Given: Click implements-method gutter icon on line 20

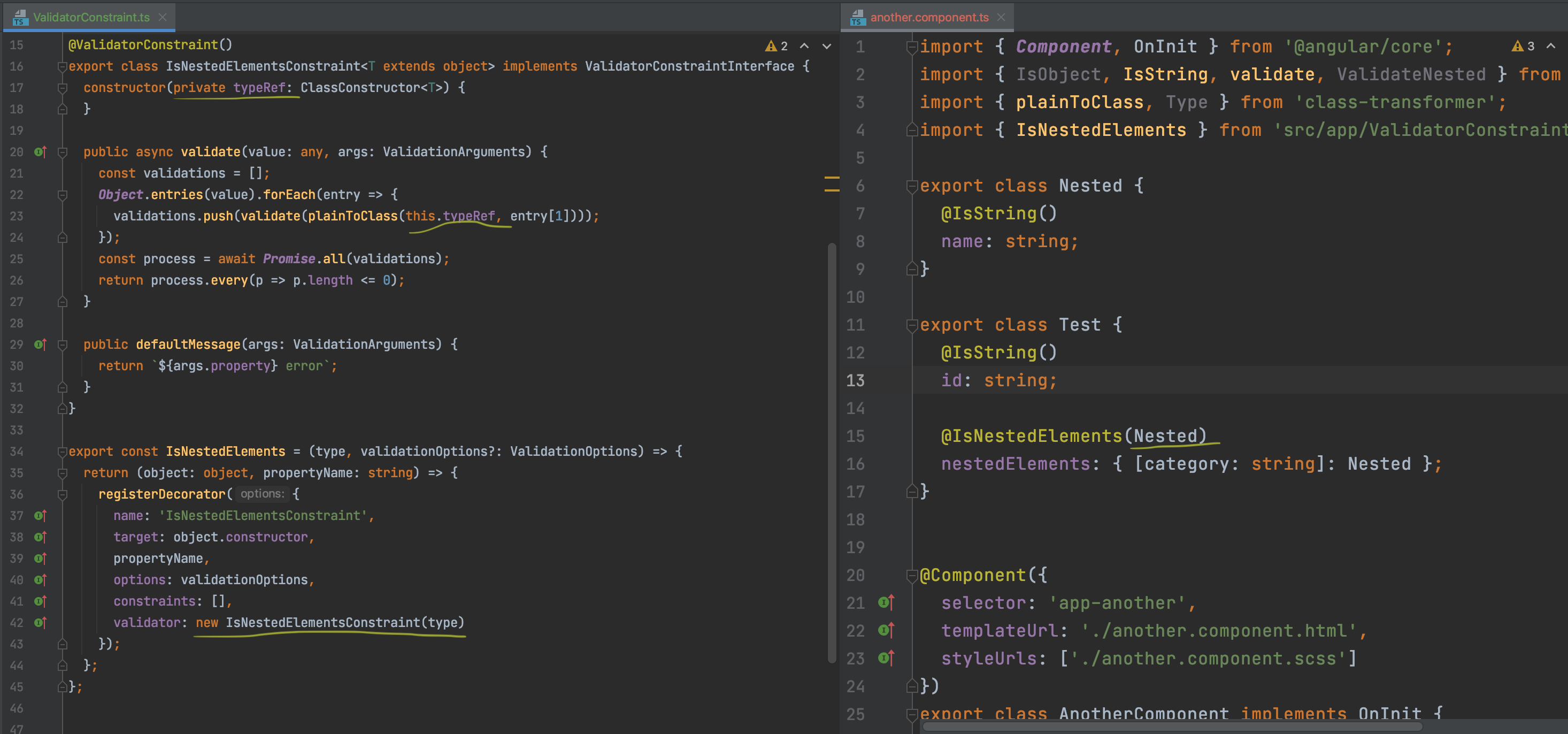Looking at the screenshot, I should [x=40, y=152].
